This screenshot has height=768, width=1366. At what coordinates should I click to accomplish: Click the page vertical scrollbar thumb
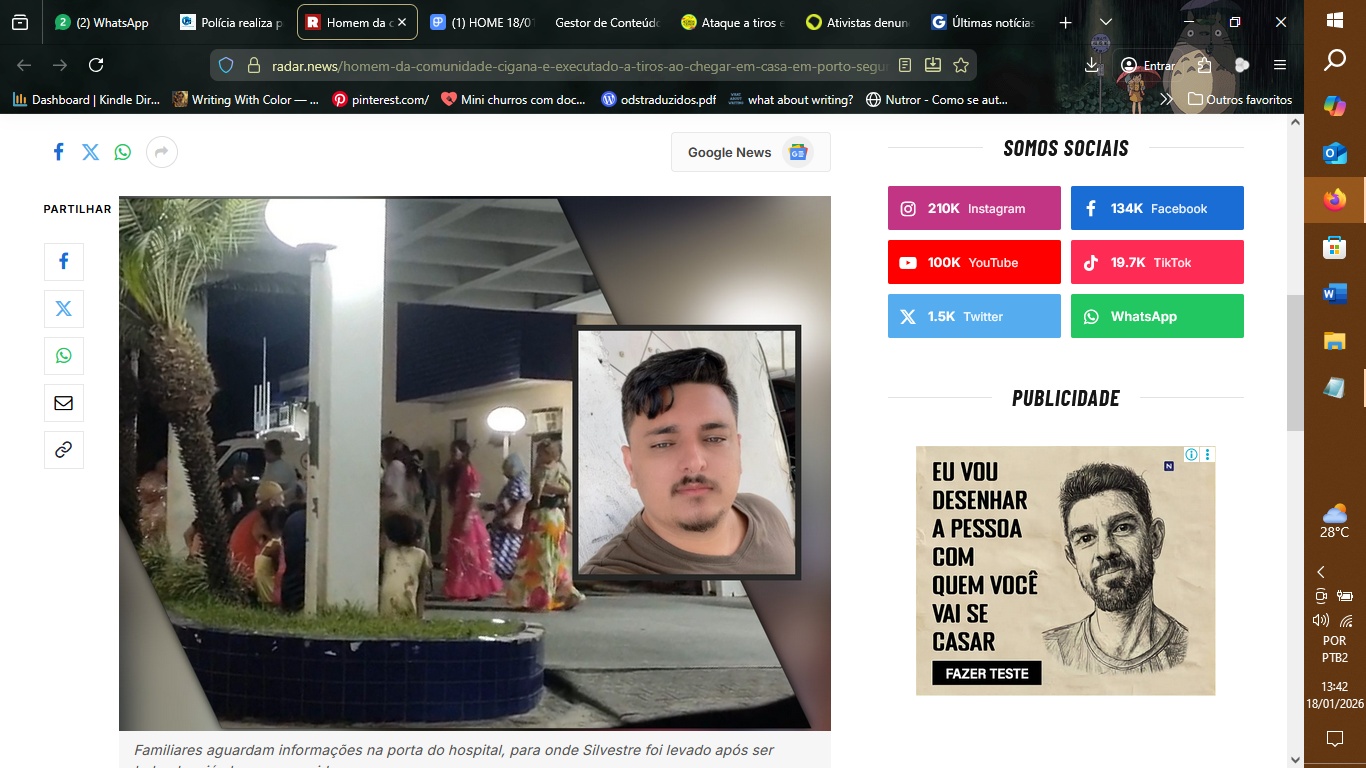click(1295, 362)
